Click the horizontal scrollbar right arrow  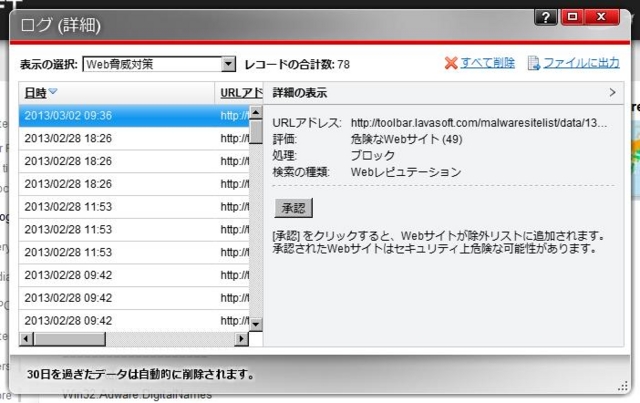coord(242,339)
